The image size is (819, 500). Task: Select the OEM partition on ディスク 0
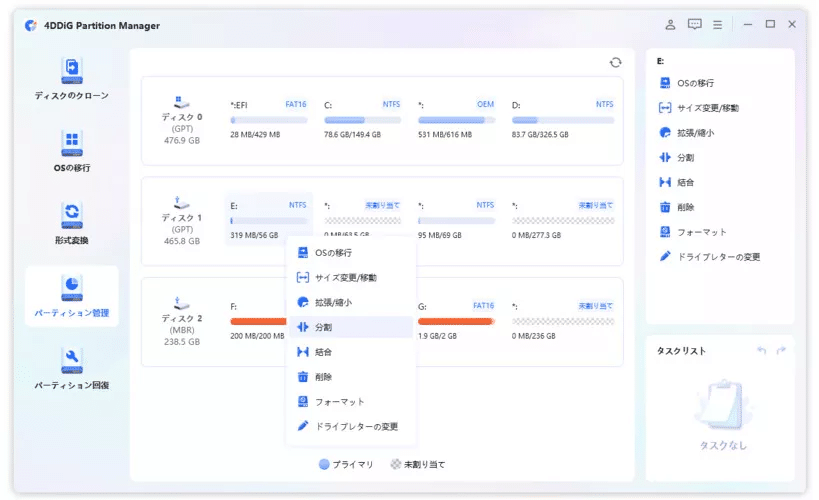pyautogui.click(x=457, y=120)
